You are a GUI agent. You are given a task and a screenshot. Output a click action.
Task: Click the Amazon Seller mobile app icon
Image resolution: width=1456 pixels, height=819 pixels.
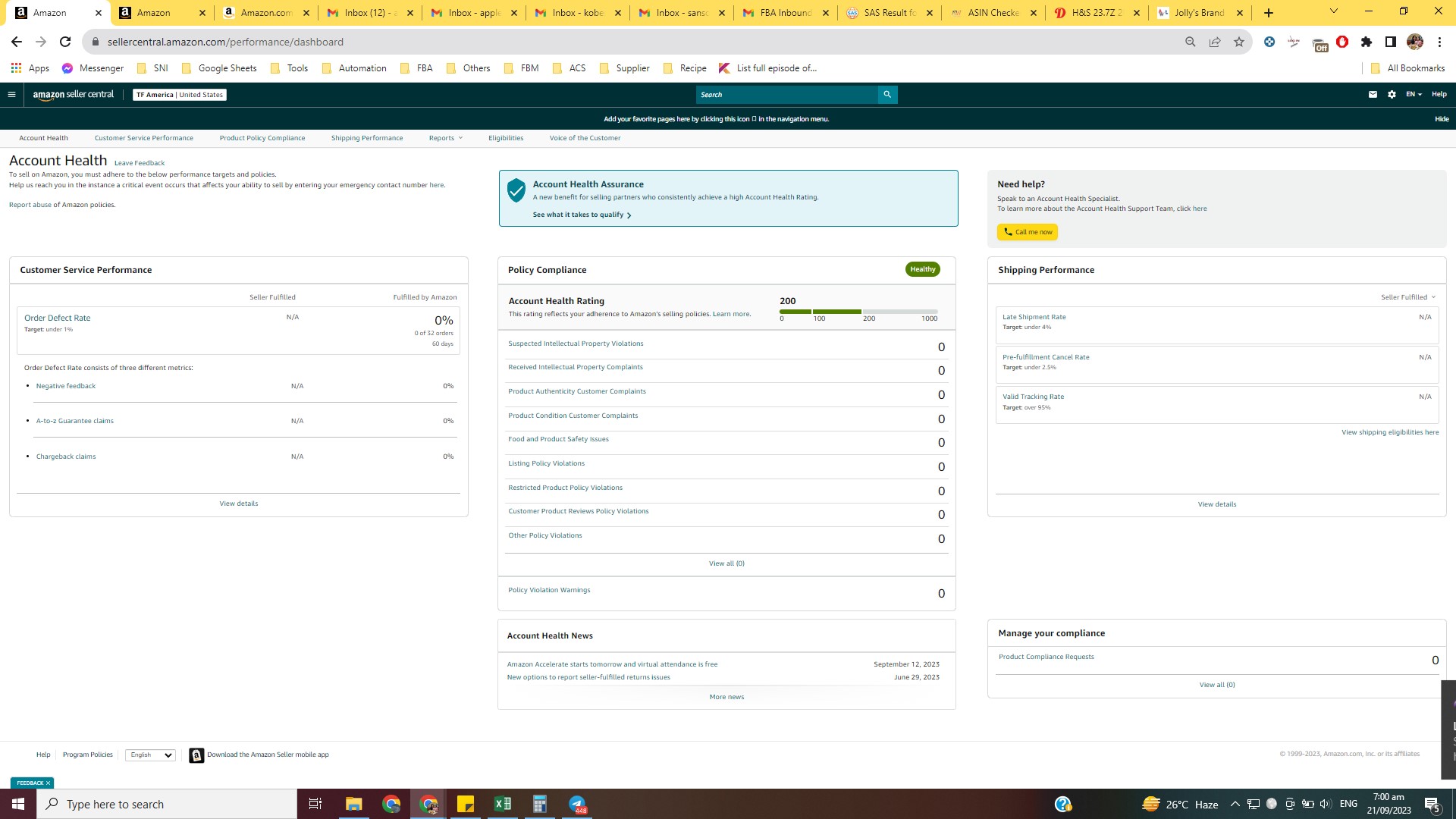coord(196,755)
